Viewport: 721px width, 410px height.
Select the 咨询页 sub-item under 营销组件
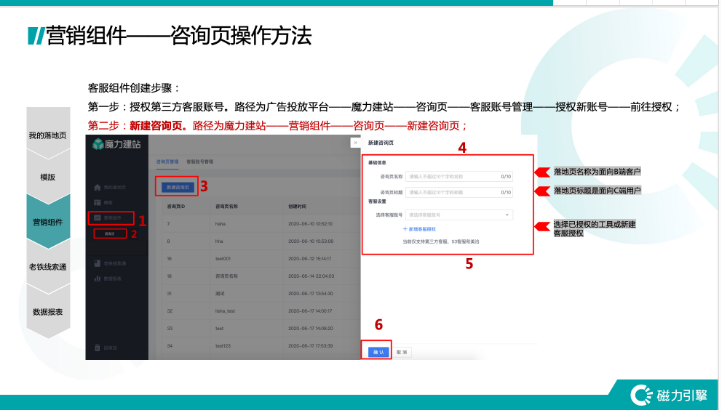point(110,234)
